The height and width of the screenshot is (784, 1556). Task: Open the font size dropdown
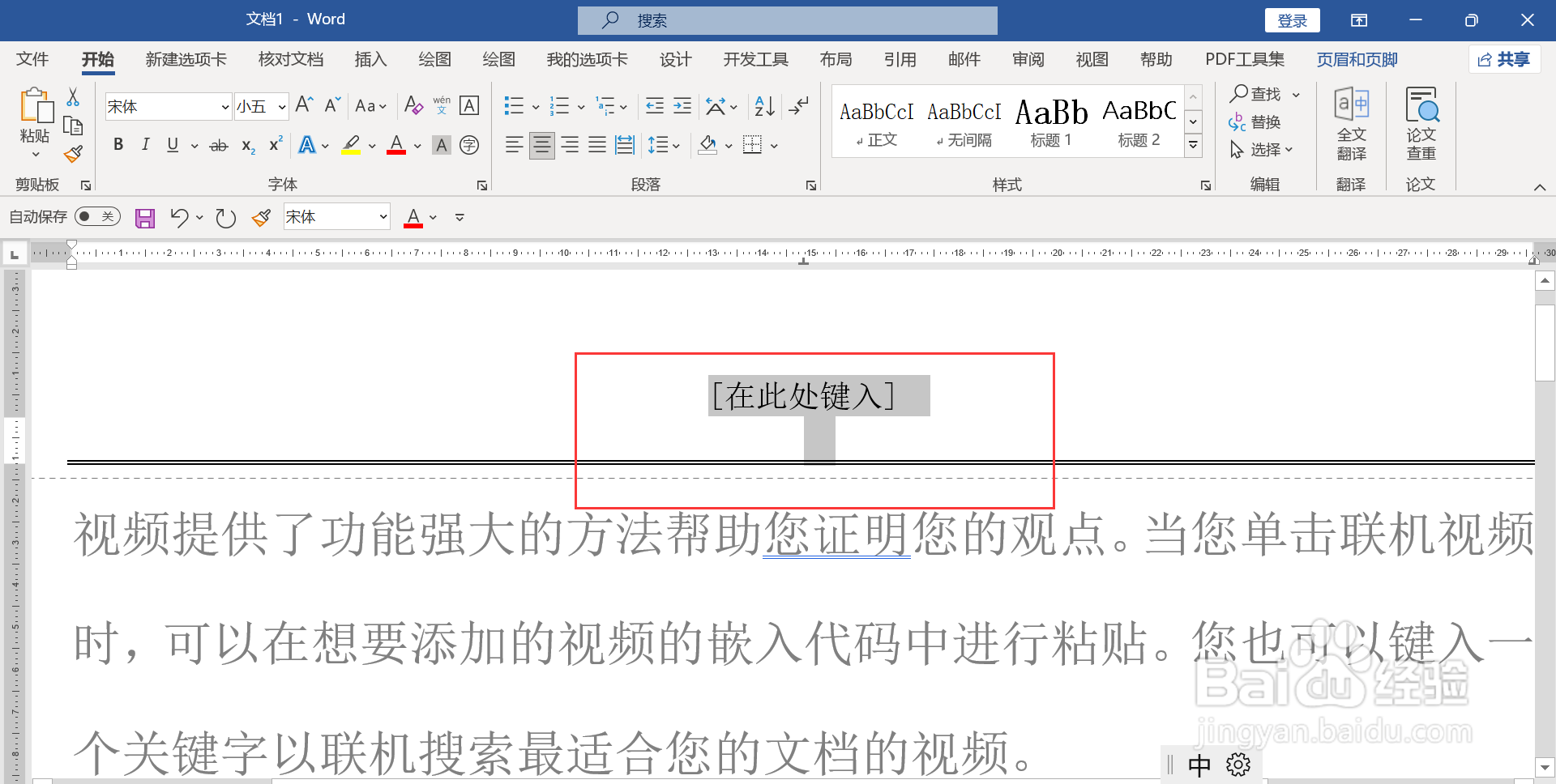click(x=282, y=106)
